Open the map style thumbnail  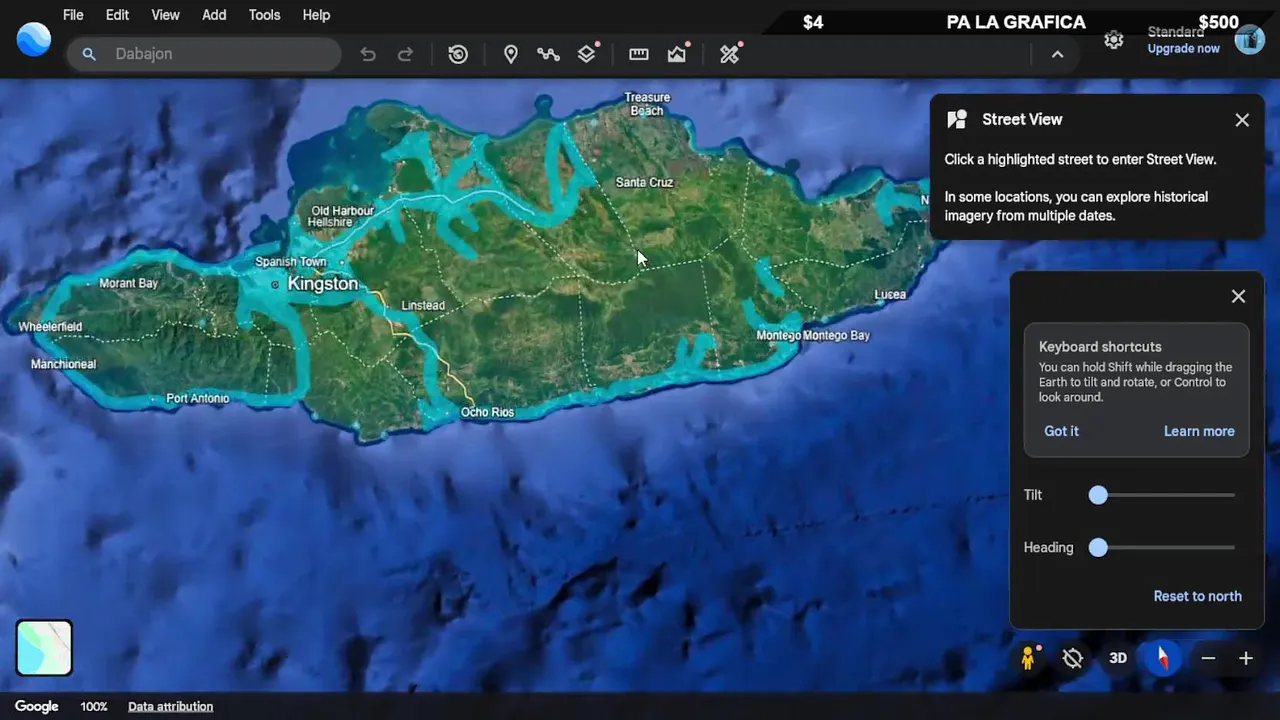point(44,648)
